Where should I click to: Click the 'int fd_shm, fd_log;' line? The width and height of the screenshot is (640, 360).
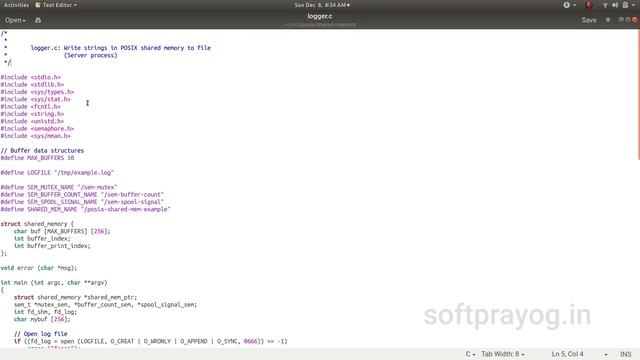pos(45,312)
